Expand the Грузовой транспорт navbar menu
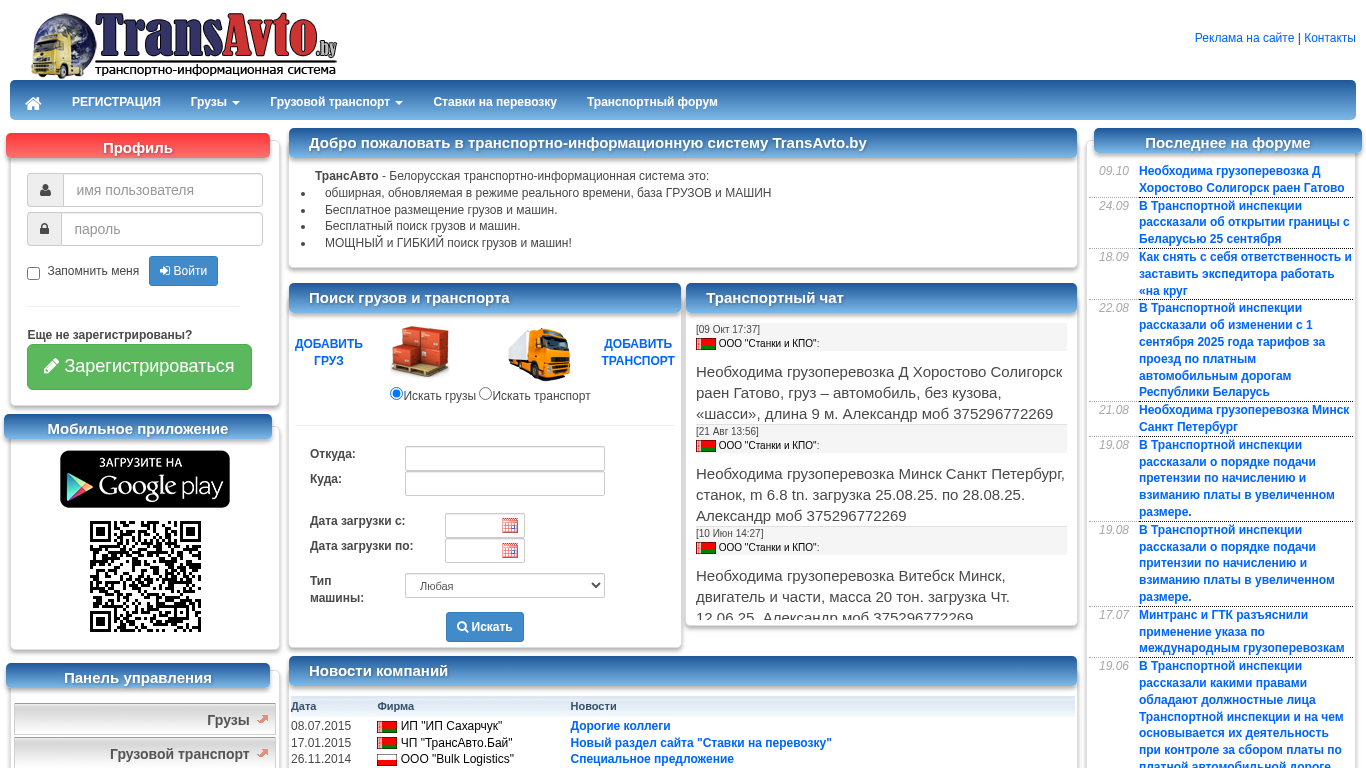 click(336, 102)
